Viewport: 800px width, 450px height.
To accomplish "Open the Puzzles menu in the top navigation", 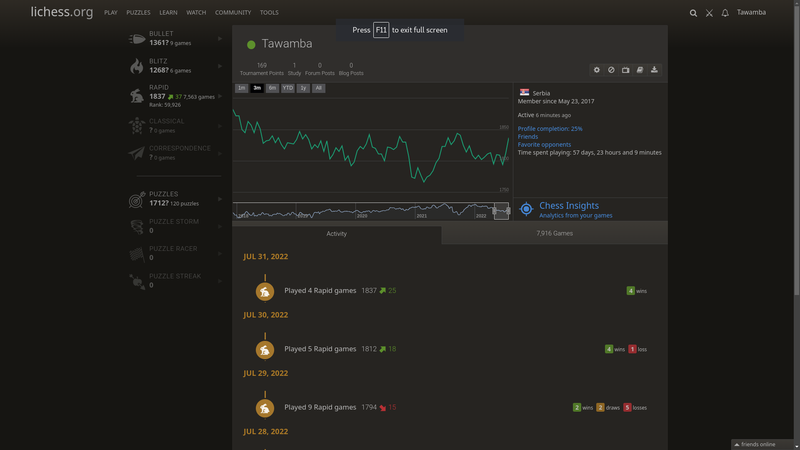I will [x=138, y=13].
